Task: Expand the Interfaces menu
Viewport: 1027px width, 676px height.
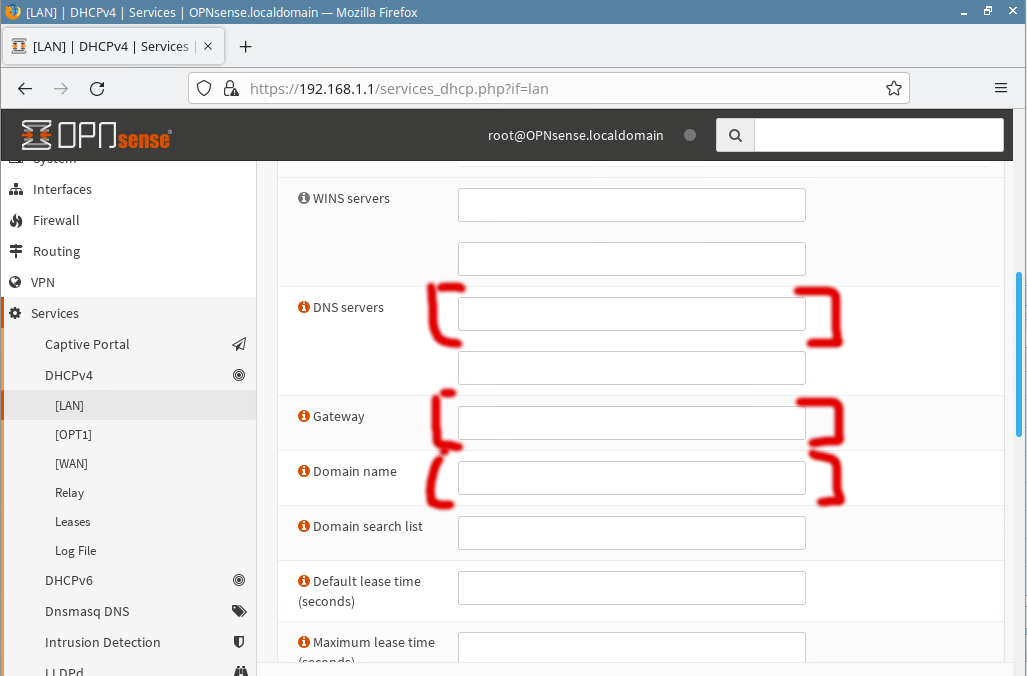Action: pyautogui.click(x=62, y=189)
